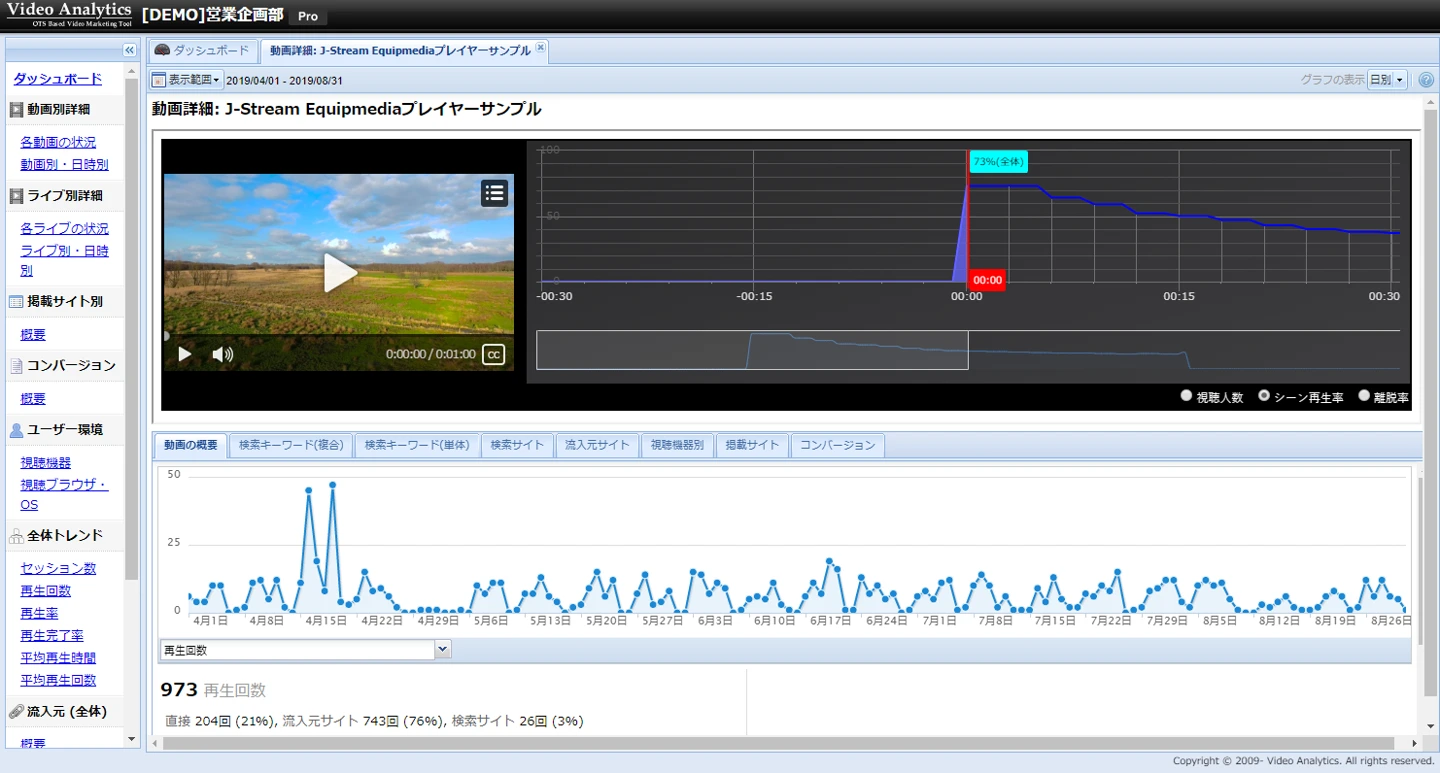Select the 視聴人数 radio button
1440x773 pixels.
[1186, 396]
